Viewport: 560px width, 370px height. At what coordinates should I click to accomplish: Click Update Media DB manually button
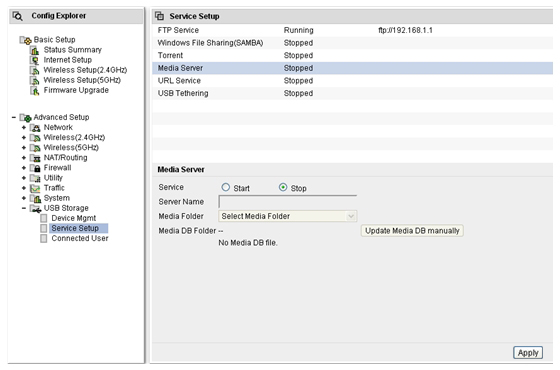pos(412,231)
